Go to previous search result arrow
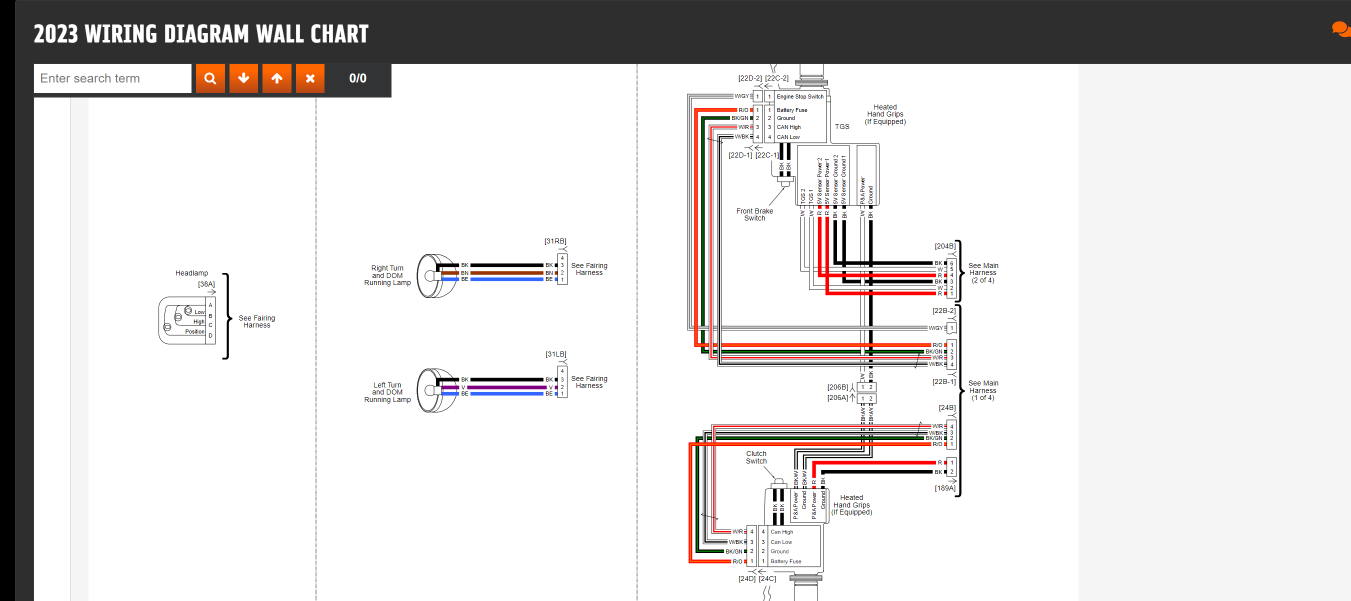 [x=277, y=78]
